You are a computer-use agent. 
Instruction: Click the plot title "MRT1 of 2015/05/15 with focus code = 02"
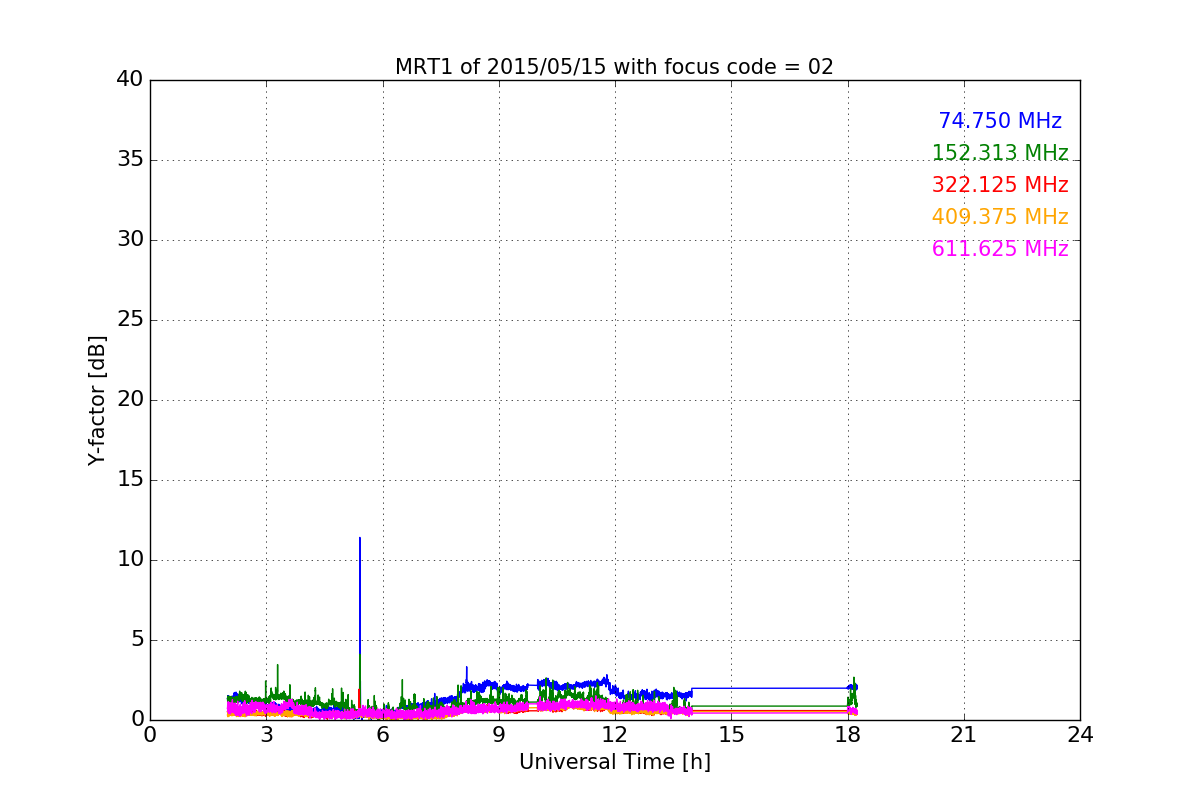coord(614,67)
